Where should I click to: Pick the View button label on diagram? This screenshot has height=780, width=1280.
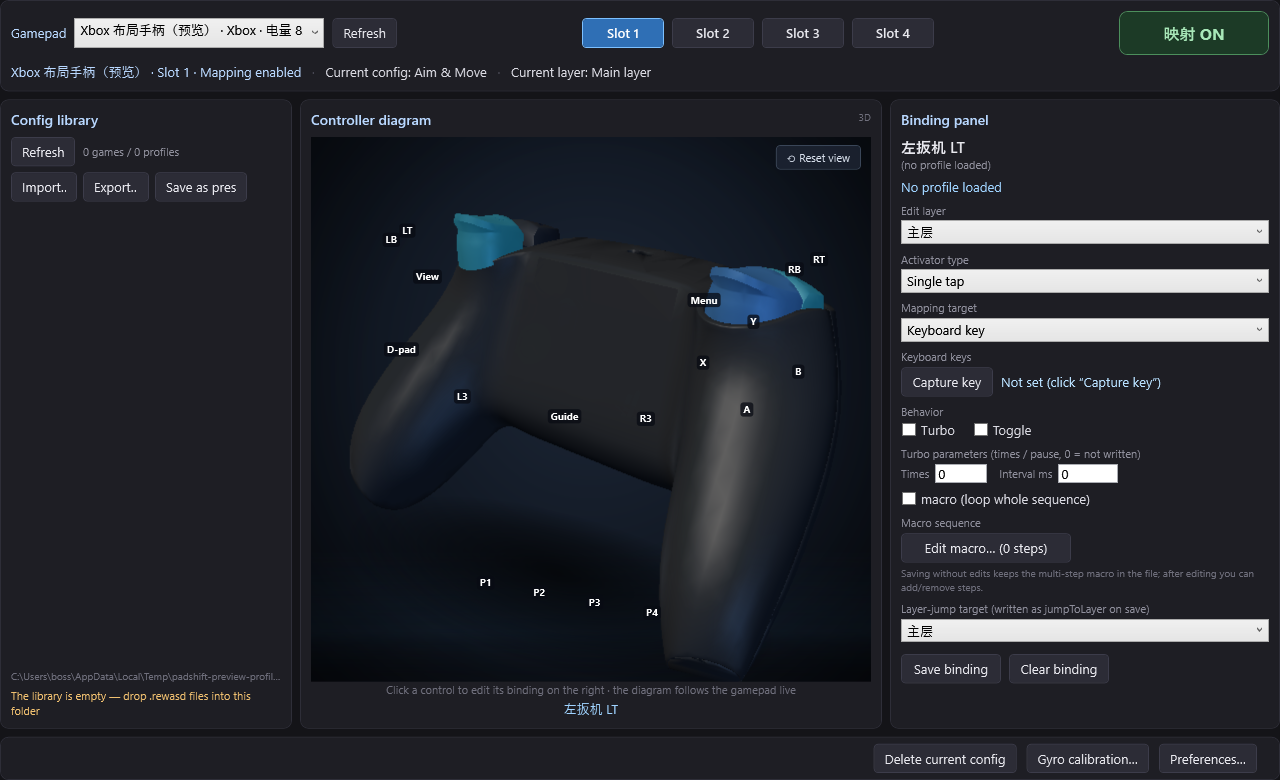tap(427, 277)
